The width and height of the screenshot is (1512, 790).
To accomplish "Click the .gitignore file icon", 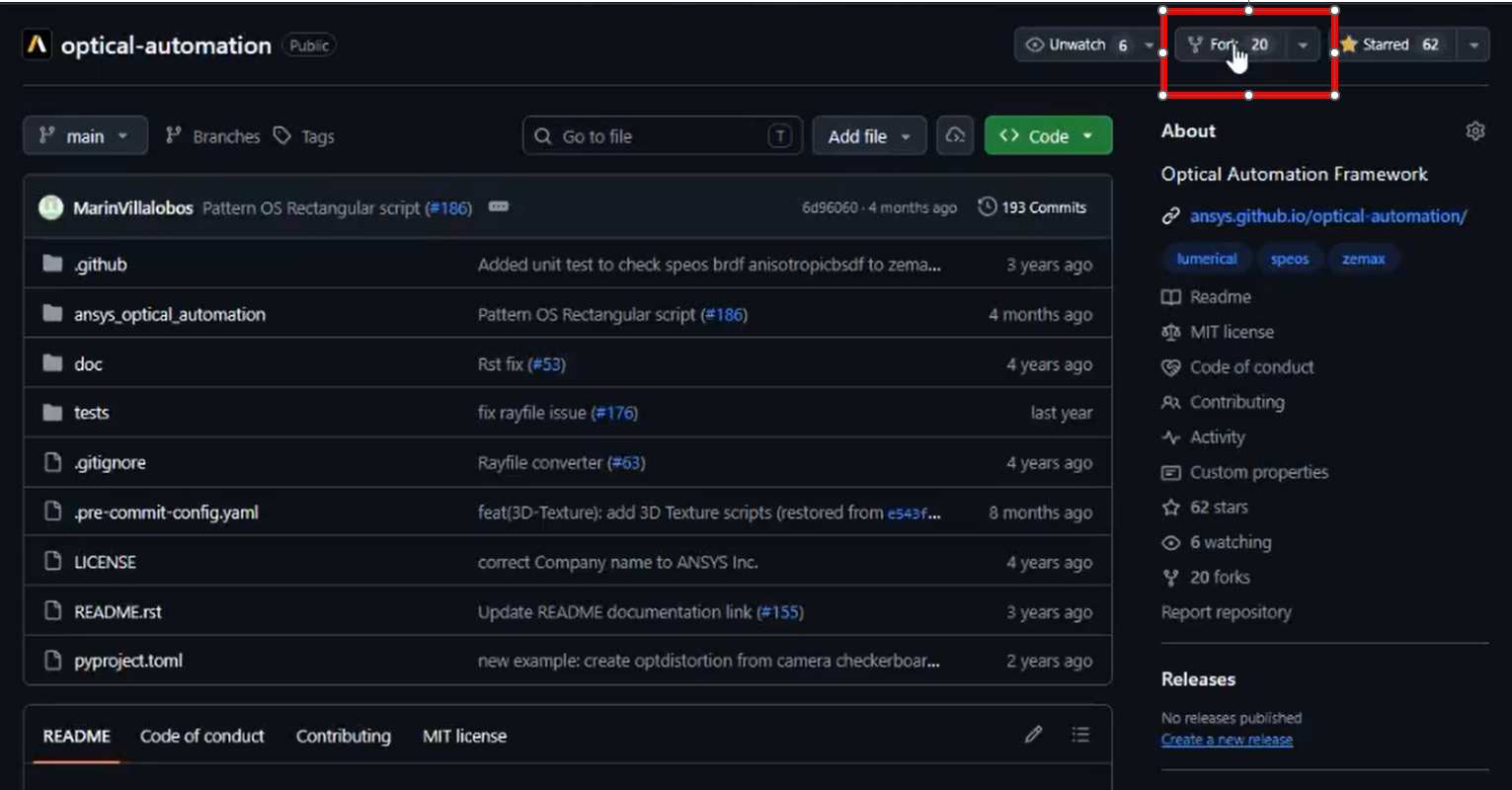I will 53,462.
